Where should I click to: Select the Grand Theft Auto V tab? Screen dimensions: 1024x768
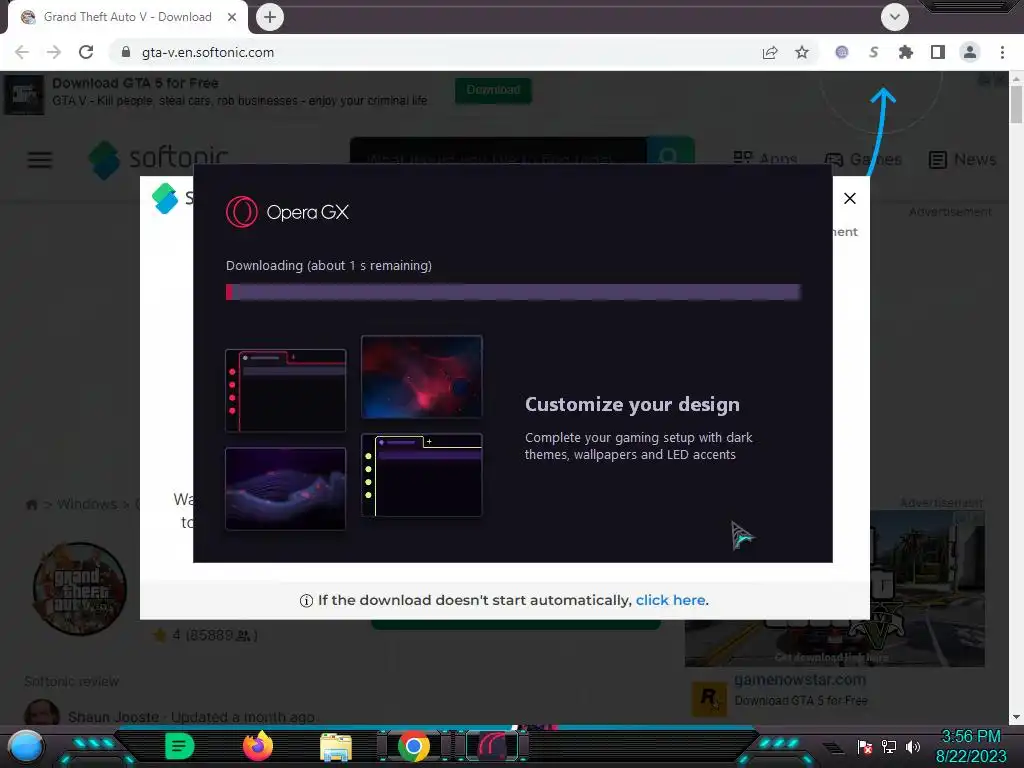tap(127, 17)
